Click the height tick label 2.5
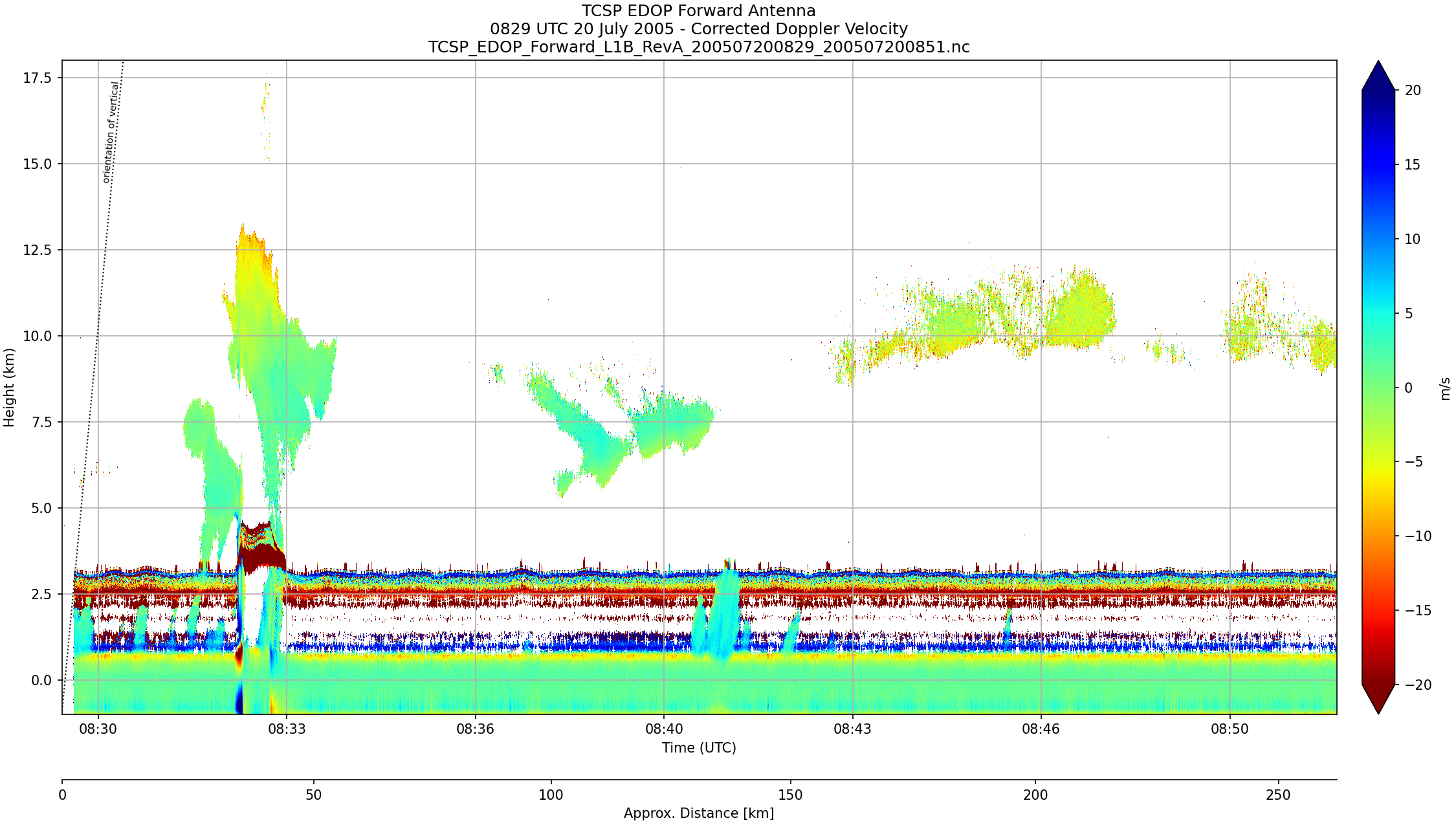The image size is (1456, 825). tap(41, 595)
